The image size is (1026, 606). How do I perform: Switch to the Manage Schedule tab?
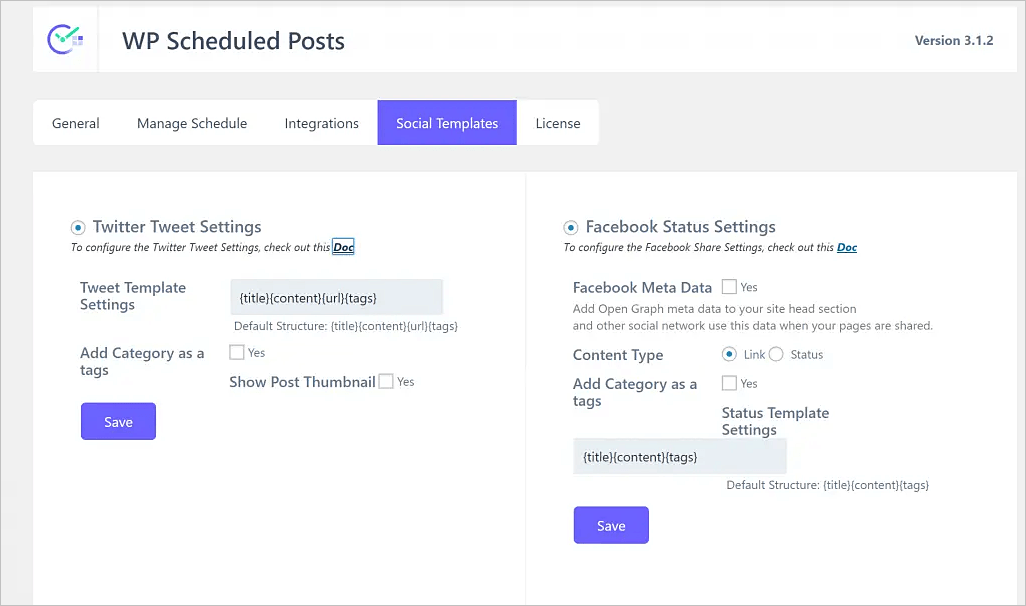192,123
